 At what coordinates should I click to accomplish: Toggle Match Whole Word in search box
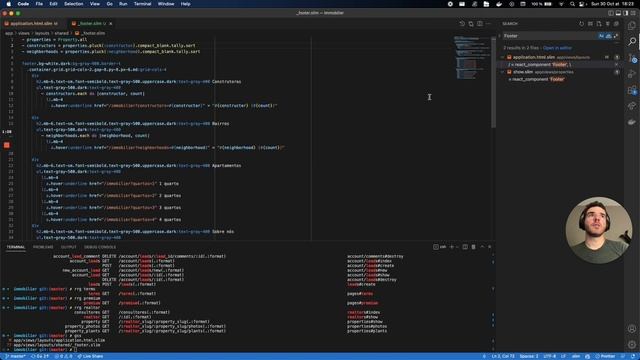coord(609,36)
